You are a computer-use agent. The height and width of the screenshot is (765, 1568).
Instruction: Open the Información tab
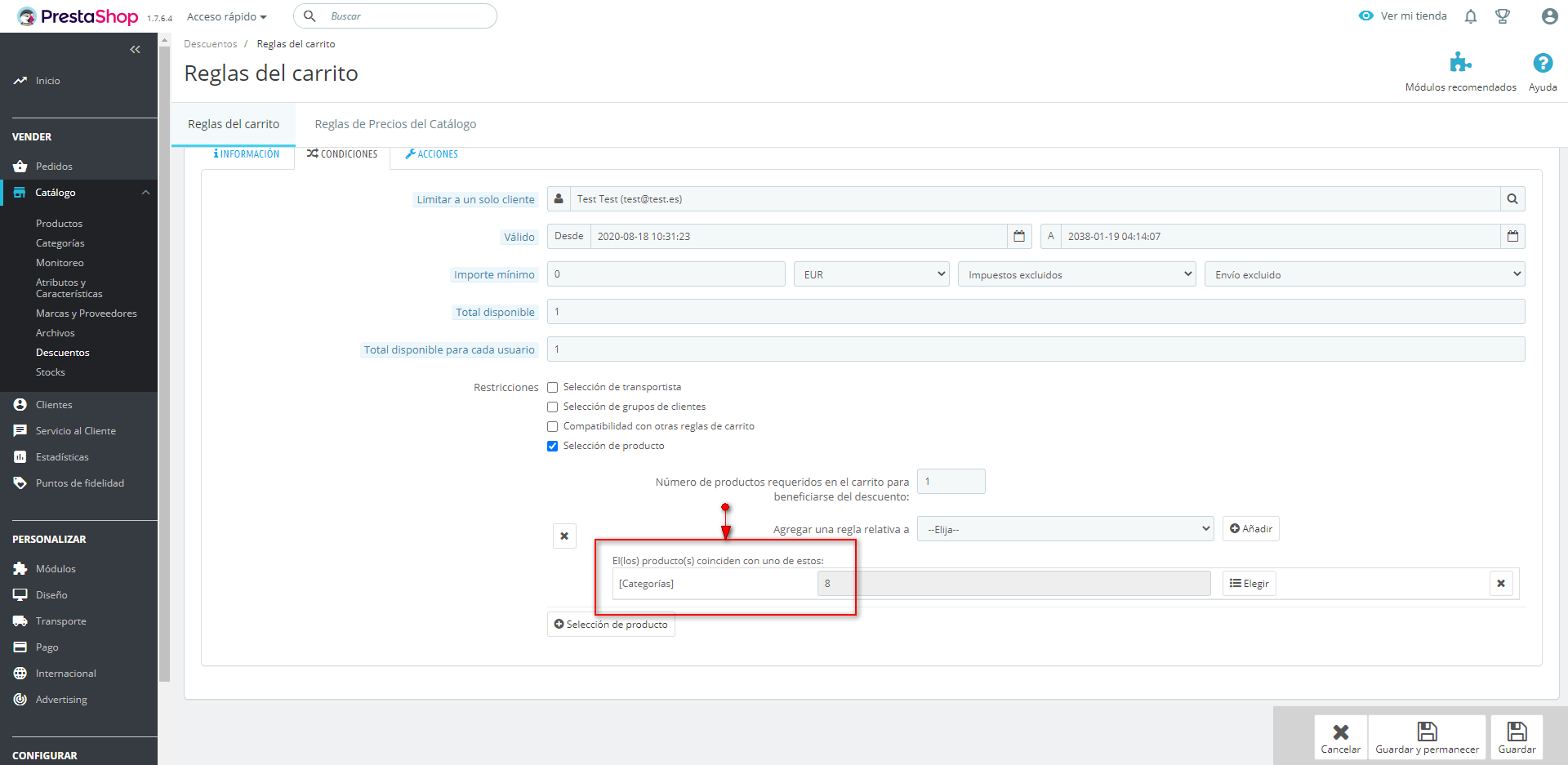[x=247, y=154]
